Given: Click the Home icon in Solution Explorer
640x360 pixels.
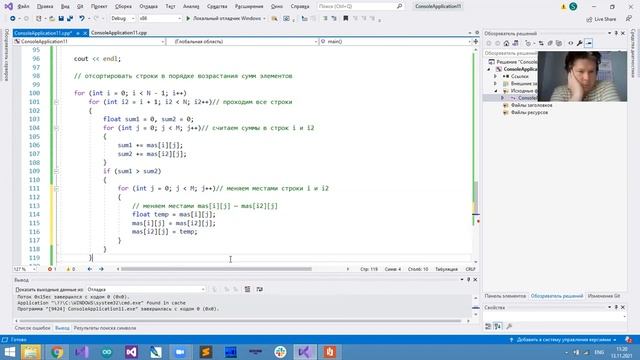Looking at the screenshot, I should coord(507,43).
